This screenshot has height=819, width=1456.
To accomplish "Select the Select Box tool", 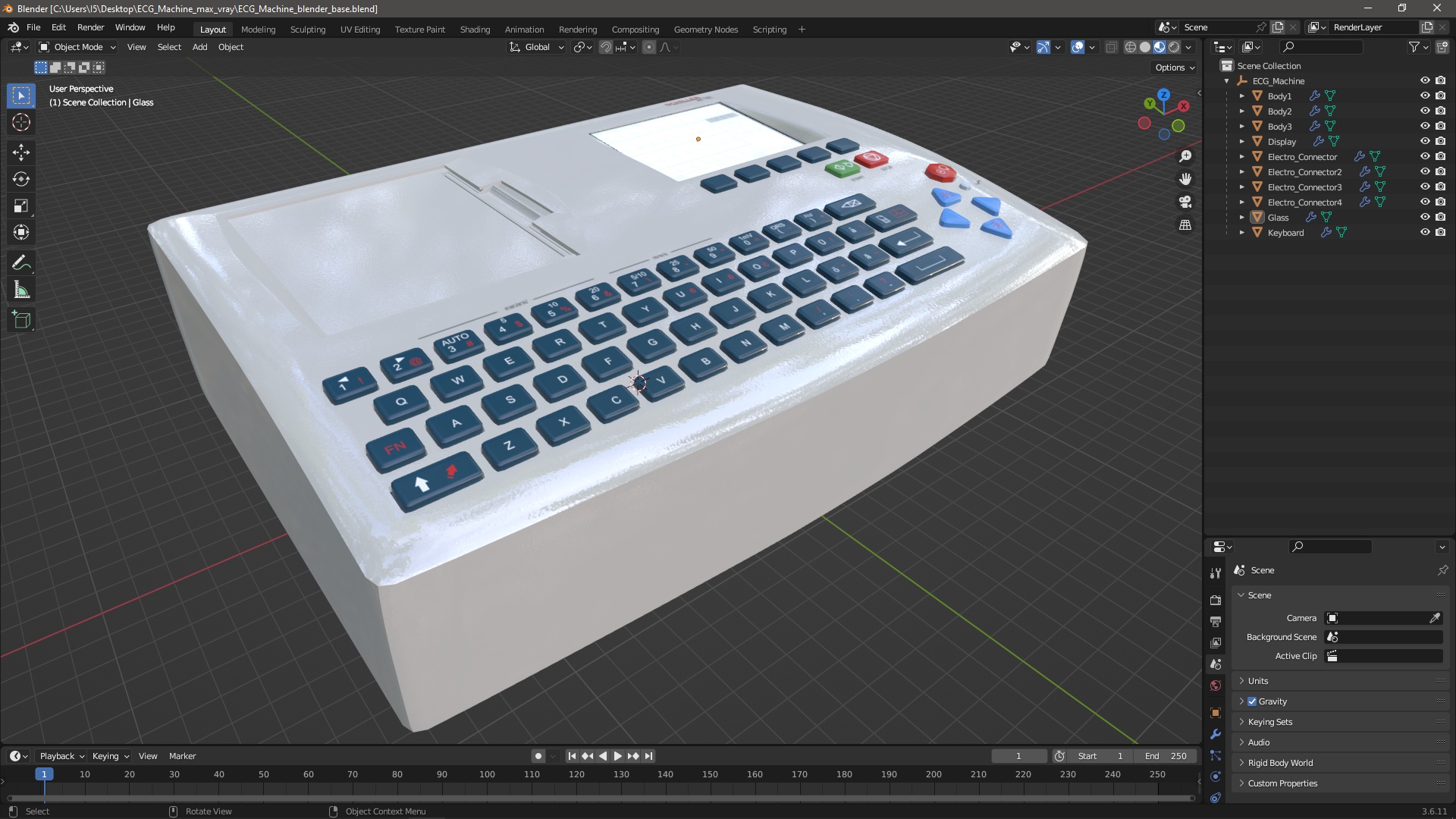I will pos(21,96).
